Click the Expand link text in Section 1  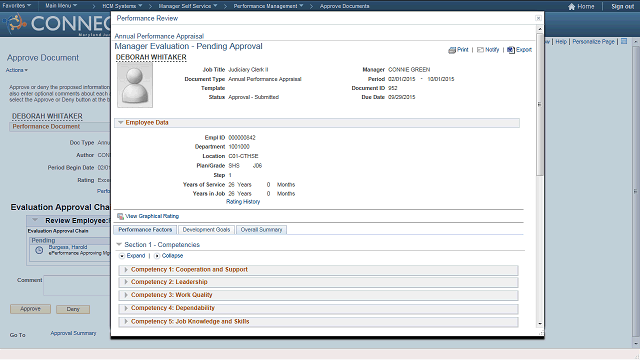click(x=136, y=256)
